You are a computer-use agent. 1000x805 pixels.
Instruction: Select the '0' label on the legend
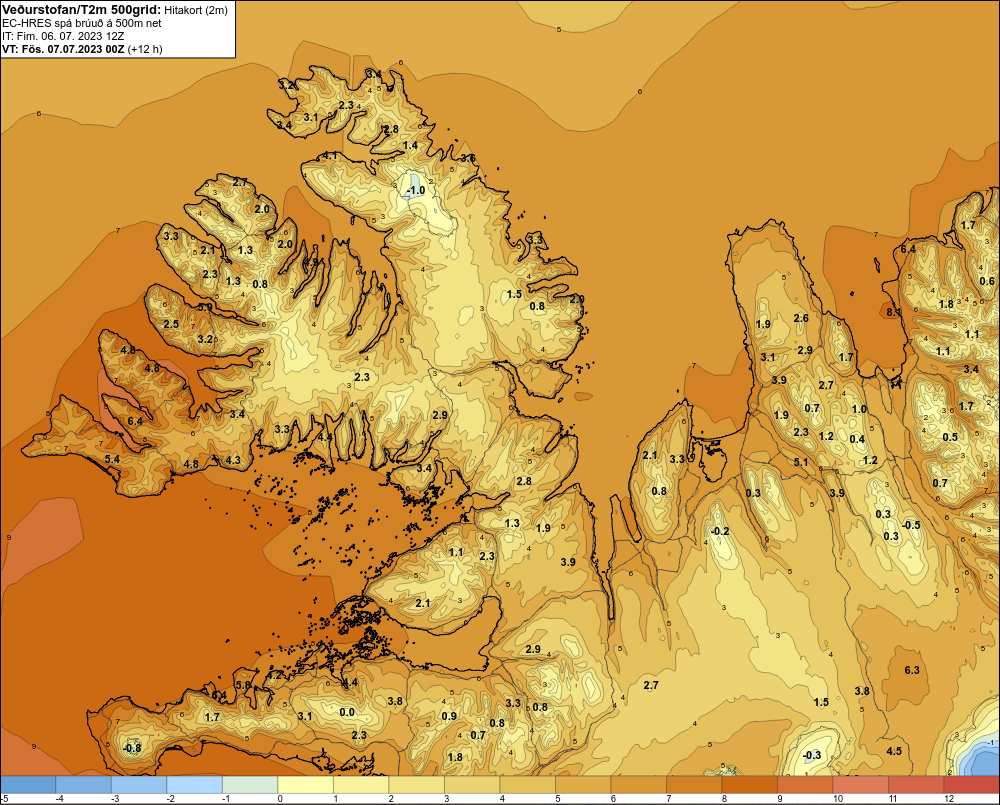coord(280,799)
